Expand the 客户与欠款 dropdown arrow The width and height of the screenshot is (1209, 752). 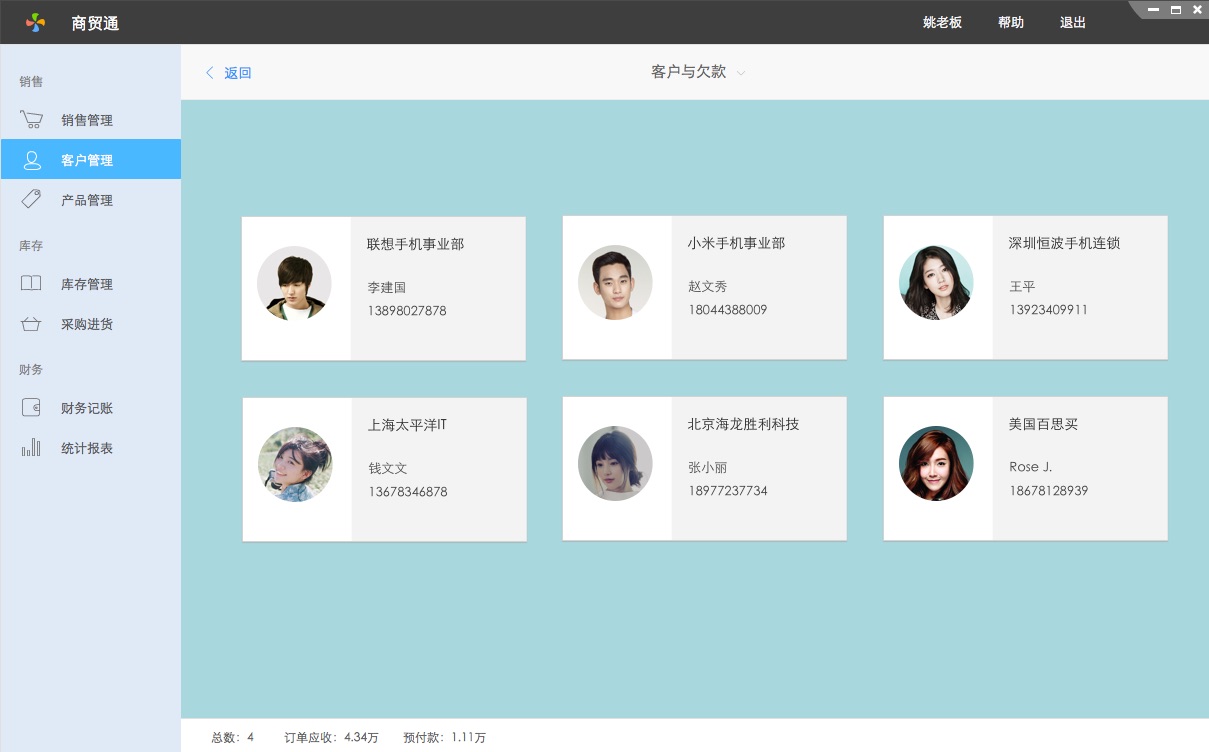click(741, 73)
